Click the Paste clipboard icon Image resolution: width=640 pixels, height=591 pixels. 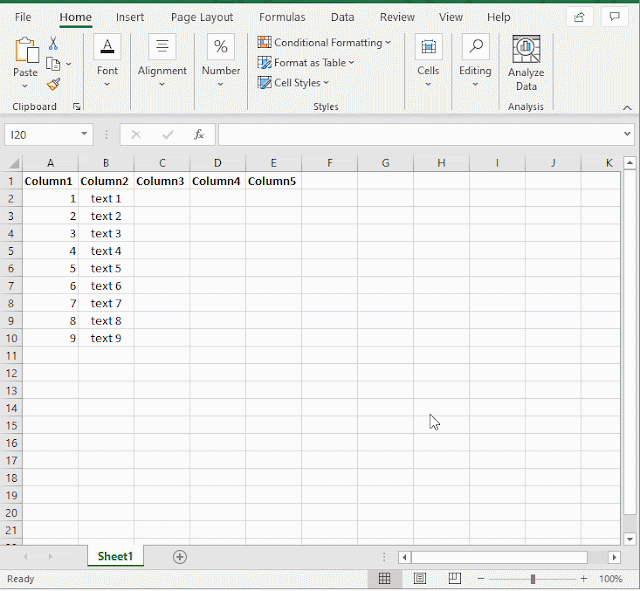click(x=26, y=50)
